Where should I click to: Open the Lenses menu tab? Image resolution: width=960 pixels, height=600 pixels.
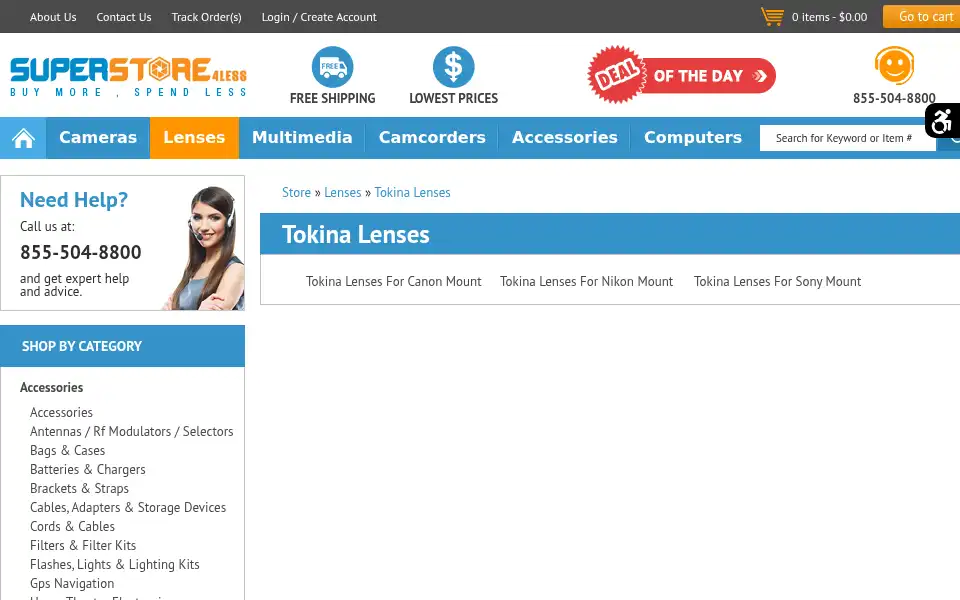(x=194, y=138)
